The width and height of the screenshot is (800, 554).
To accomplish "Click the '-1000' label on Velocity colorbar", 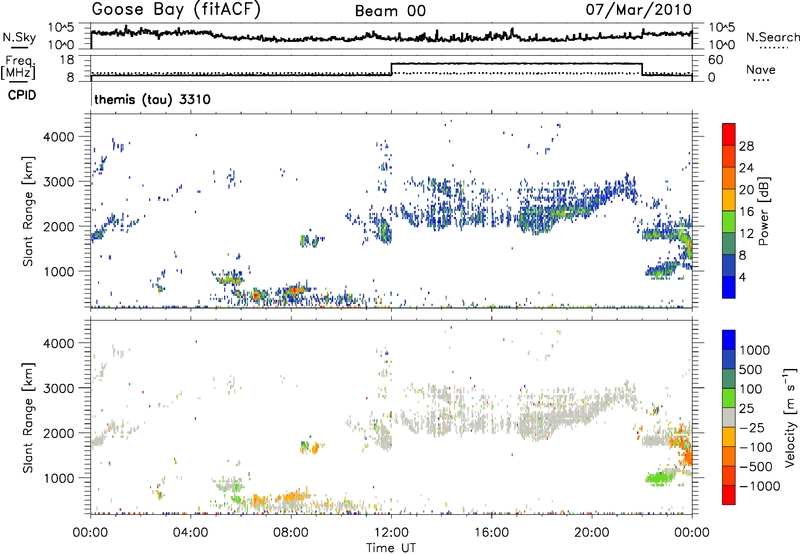I will [760, 486].
